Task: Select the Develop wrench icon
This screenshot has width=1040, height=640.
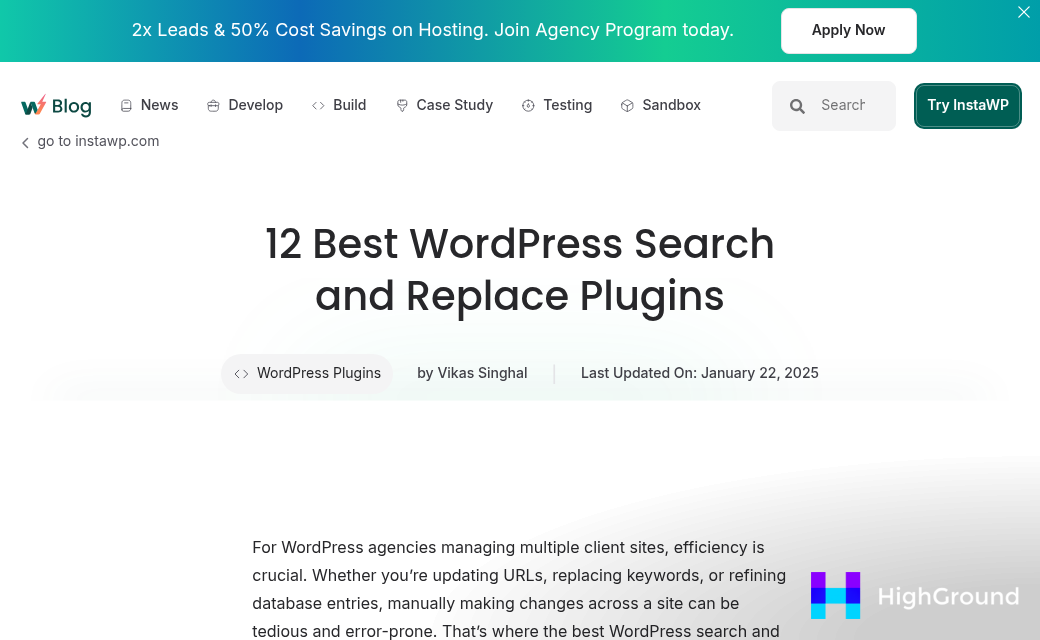Action: pyautogui.click(x=213, y=104)
